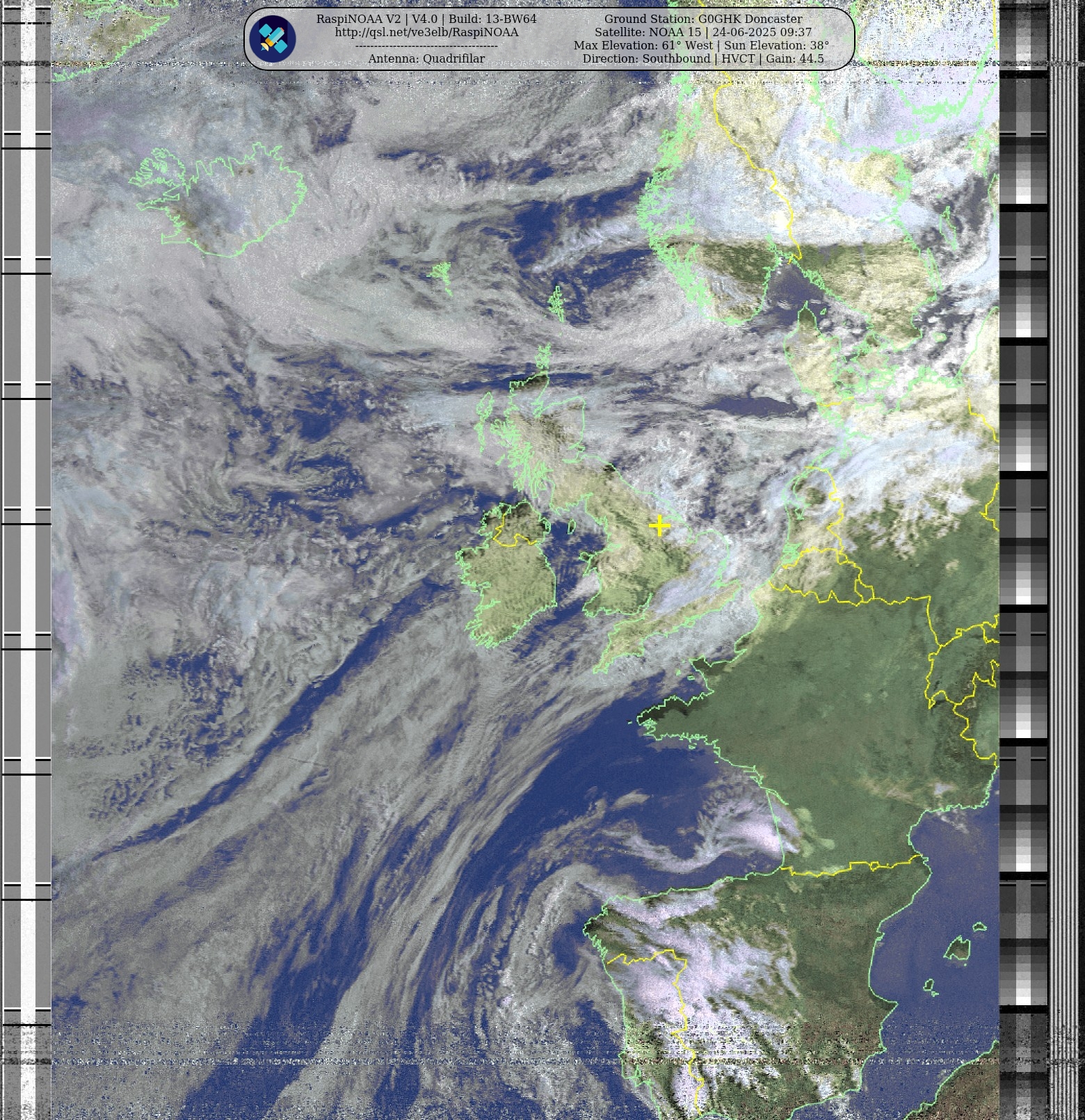Select the 'Max Elevation: 61° West | Sun Elevation: 38°' line
Screen dimensions: 1085x1120
point(701,45)
